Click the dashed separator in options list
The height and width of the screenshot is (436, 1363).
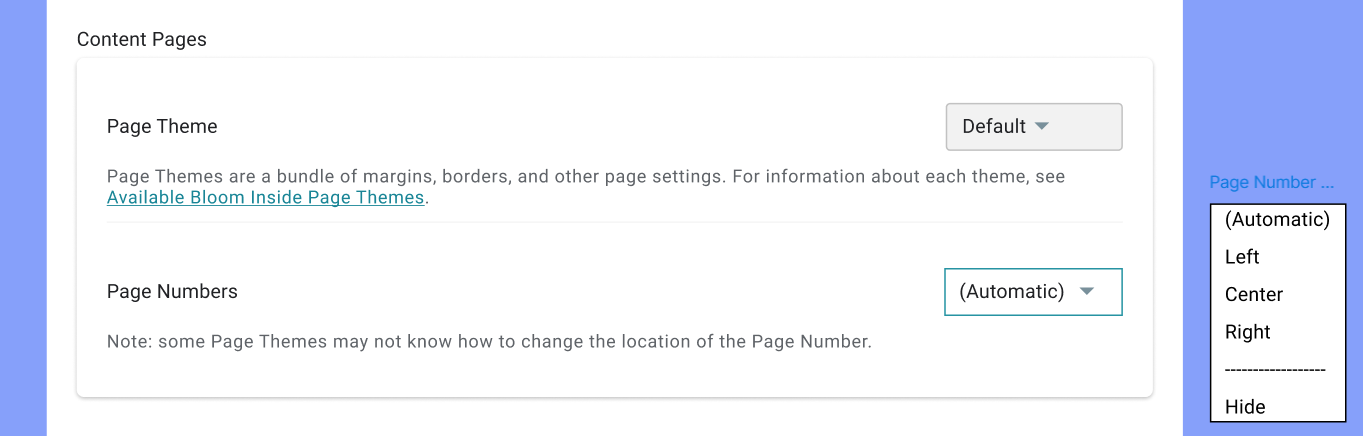[1275, 370]
